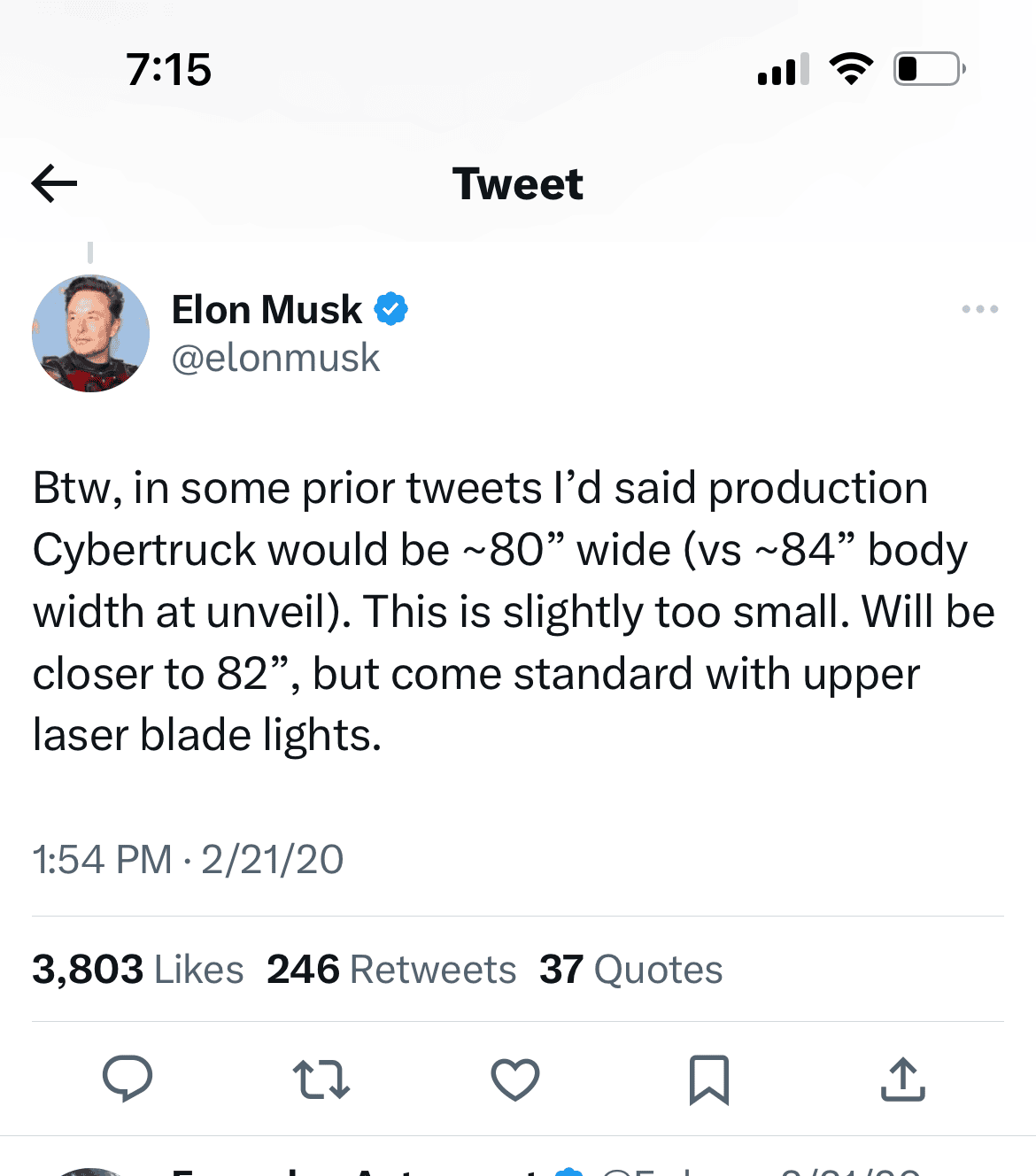Tap the retweet arrows icon
The image size is (1036, 1176).
pos(321,1079)
